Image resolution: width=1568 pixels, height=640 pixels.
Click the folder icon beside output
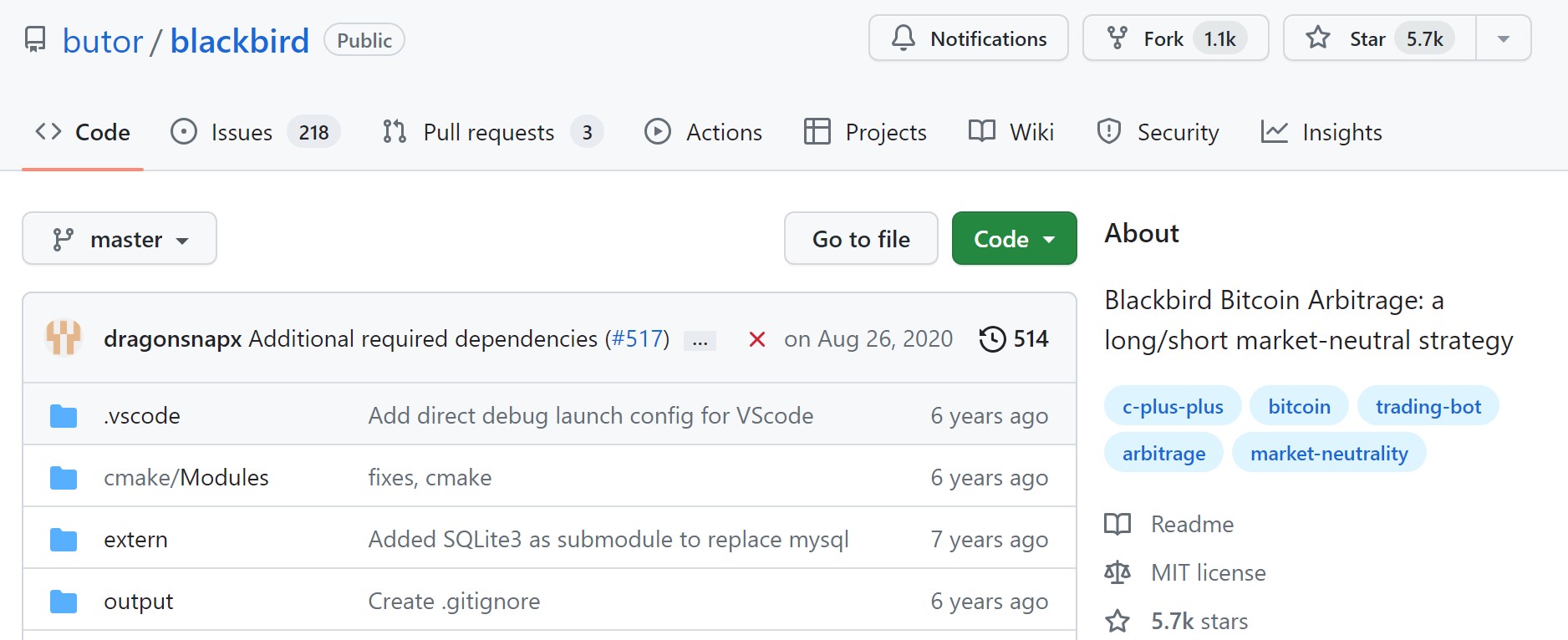tap(64, 602)
